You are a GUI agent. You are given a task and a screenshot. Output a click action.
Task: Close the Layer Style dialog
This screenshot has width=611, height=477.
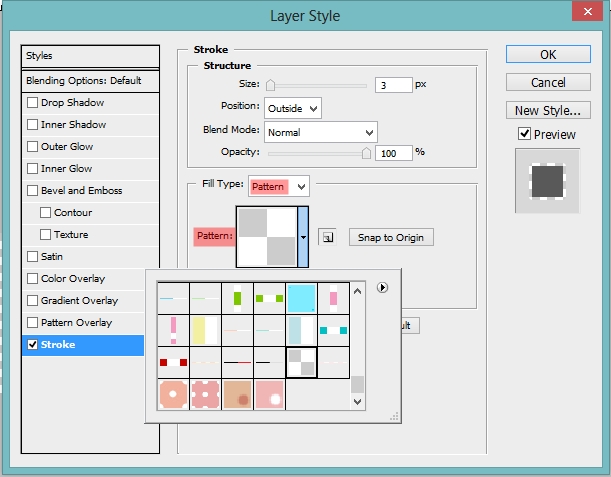588,12
